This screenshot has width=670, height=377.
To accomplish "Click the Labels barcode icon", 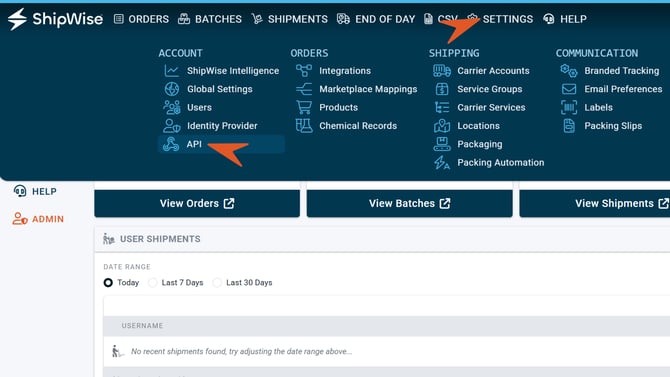I will pyautogui.click(x=569, y=107).
